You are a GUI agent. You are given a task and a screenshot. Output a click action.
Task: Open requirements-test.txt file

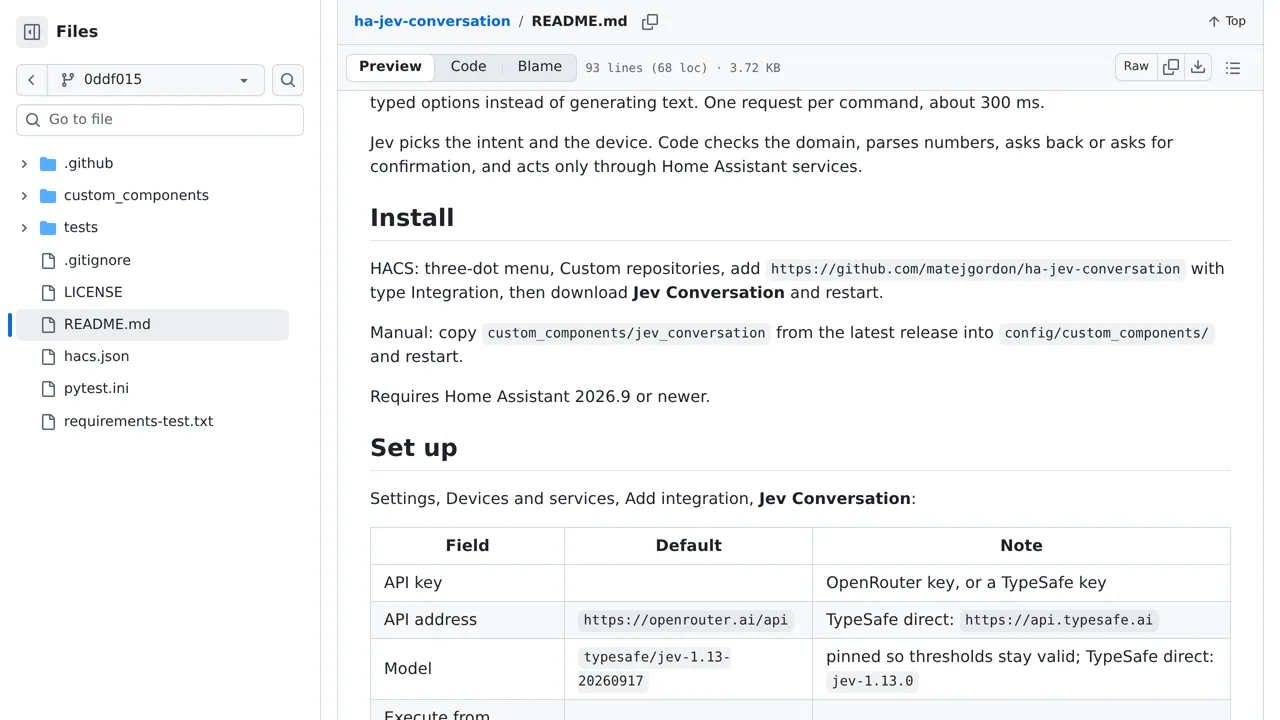[x=138, y=421]
